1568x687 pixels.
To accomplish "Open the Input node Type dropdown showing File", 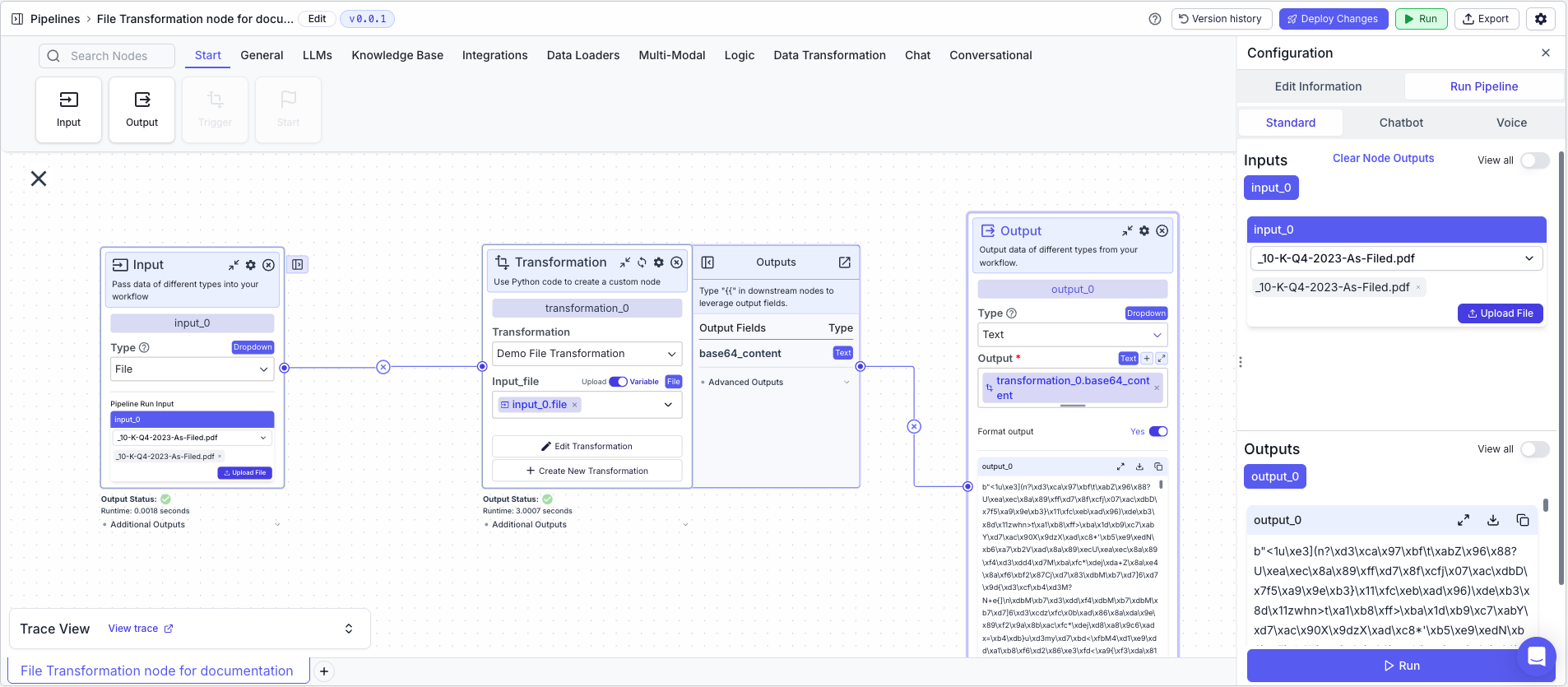I will (x=192, y=369).
